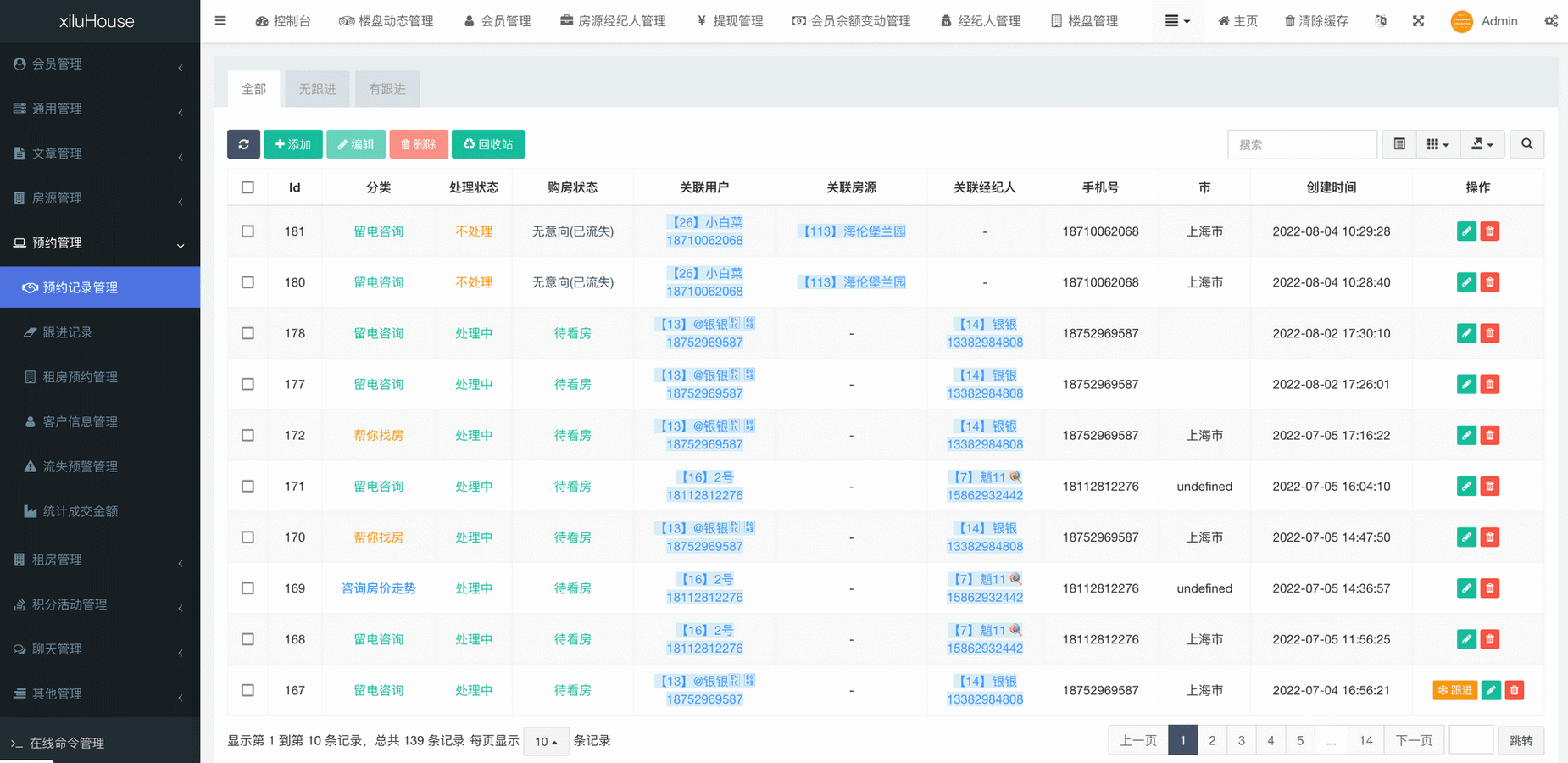Go to page 2 in pagination
Viewport: 1568px width, 763px height.
coord(1212,741)
